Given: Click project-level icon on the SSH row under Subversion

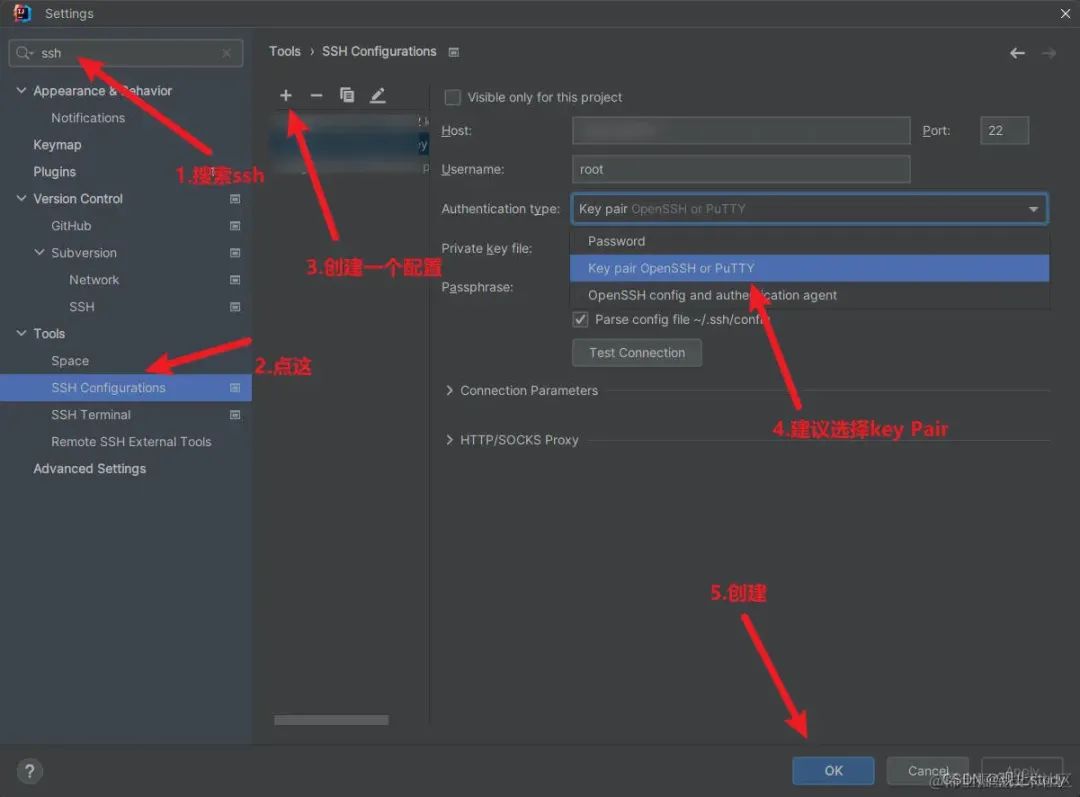Looking at the screenshot, I should click(x=235, y=307).
